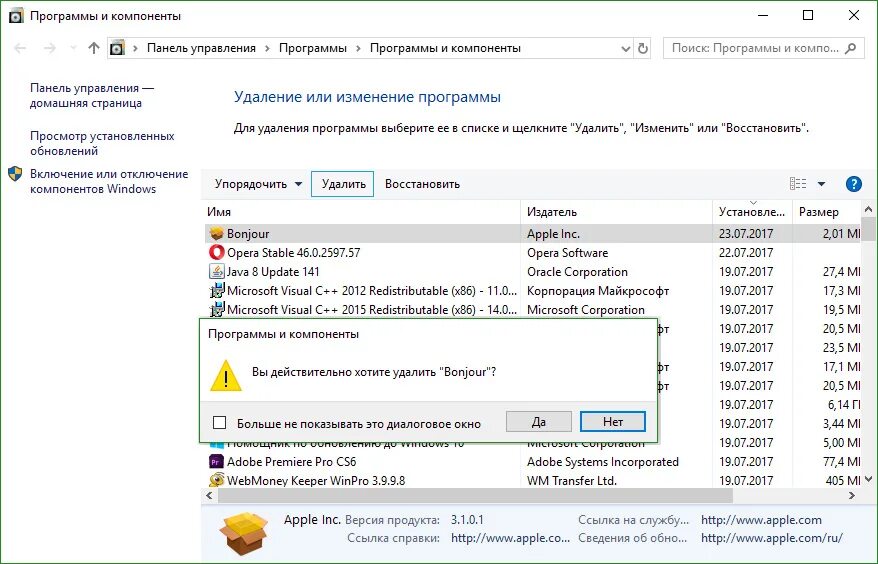The image size is (878, 564).
Task: Click the Панель управления breadcrumb
Action: click(201, 48)
